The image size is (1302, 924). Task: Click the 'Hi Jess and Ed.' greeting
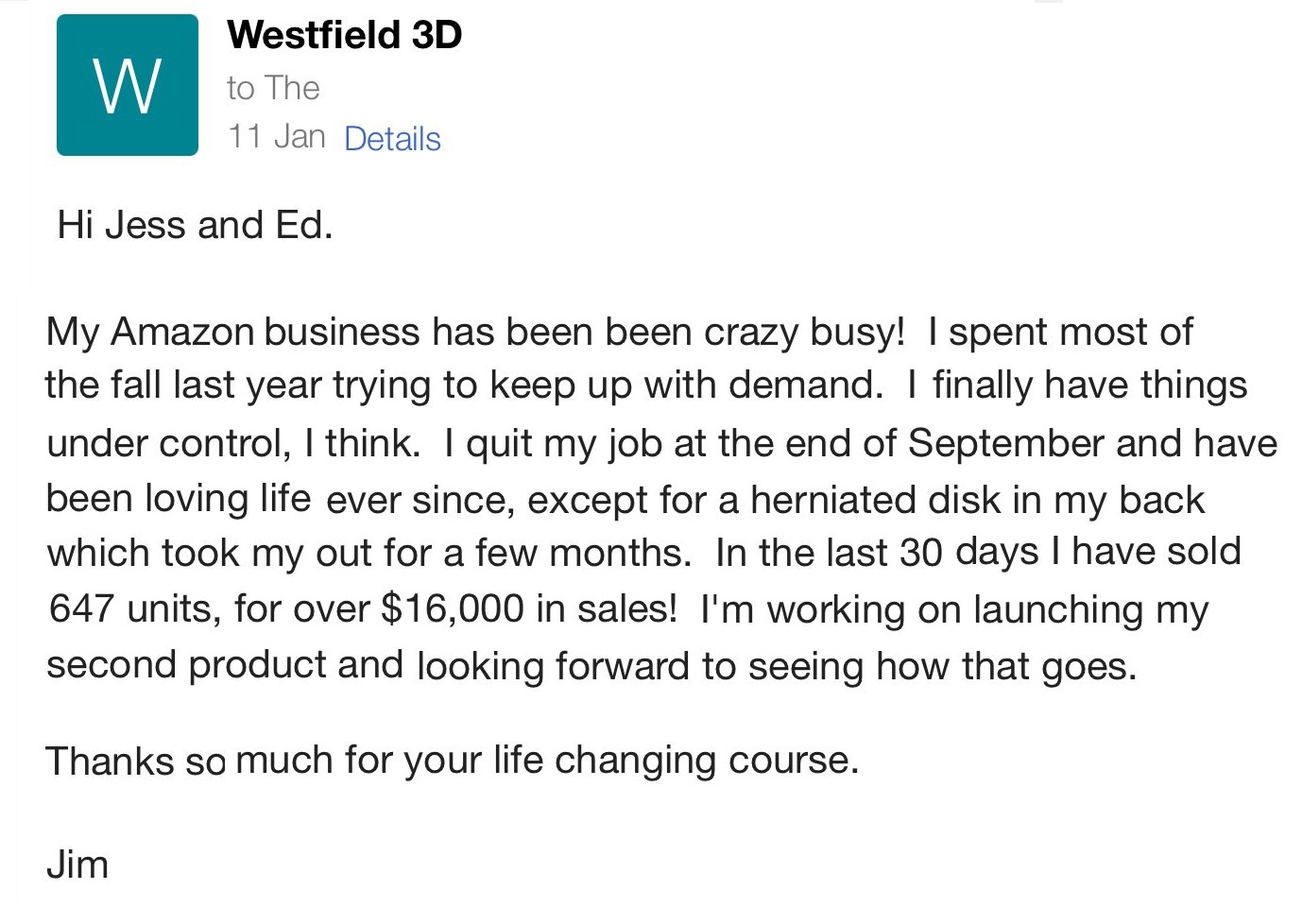[195, 225]
